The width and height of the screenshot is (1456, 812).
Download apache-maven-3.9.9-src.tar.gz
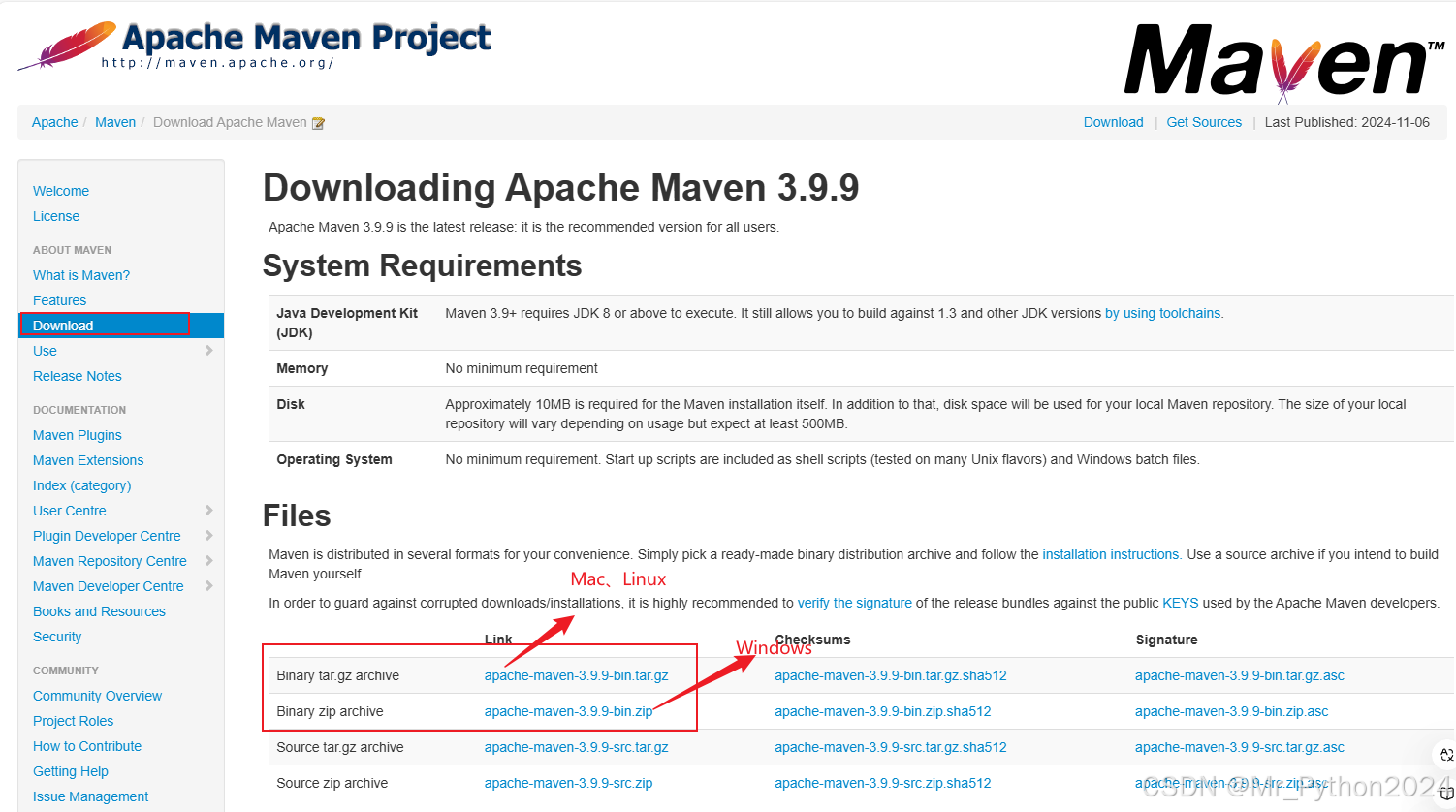coord(576,747)
